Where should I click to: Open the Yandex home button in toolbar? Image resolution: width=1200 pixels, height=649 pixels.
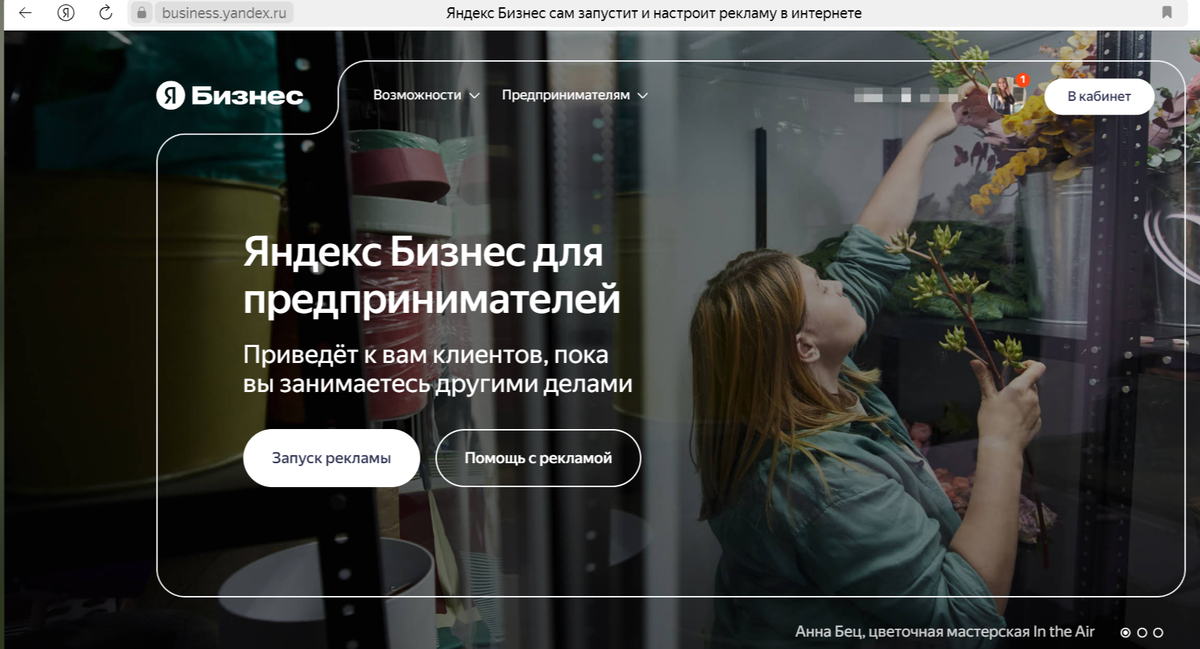pos(66,13)
